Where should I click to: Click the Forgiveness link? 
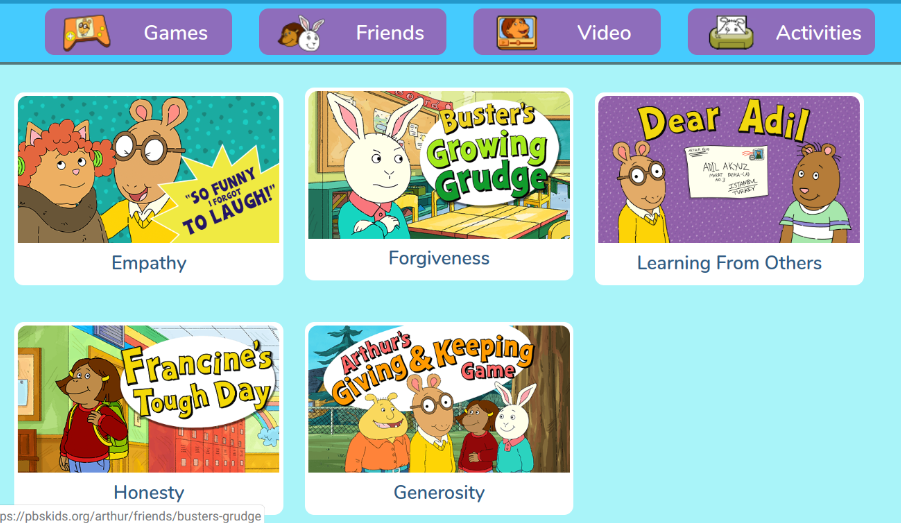439,258
